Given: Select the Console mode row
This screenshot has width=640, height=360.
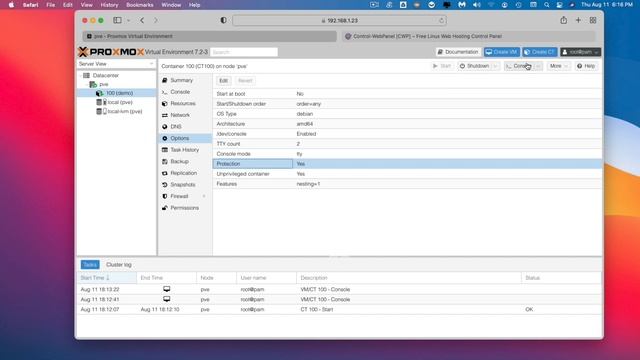Looking at the screenshot, I should tap(407, 154).
